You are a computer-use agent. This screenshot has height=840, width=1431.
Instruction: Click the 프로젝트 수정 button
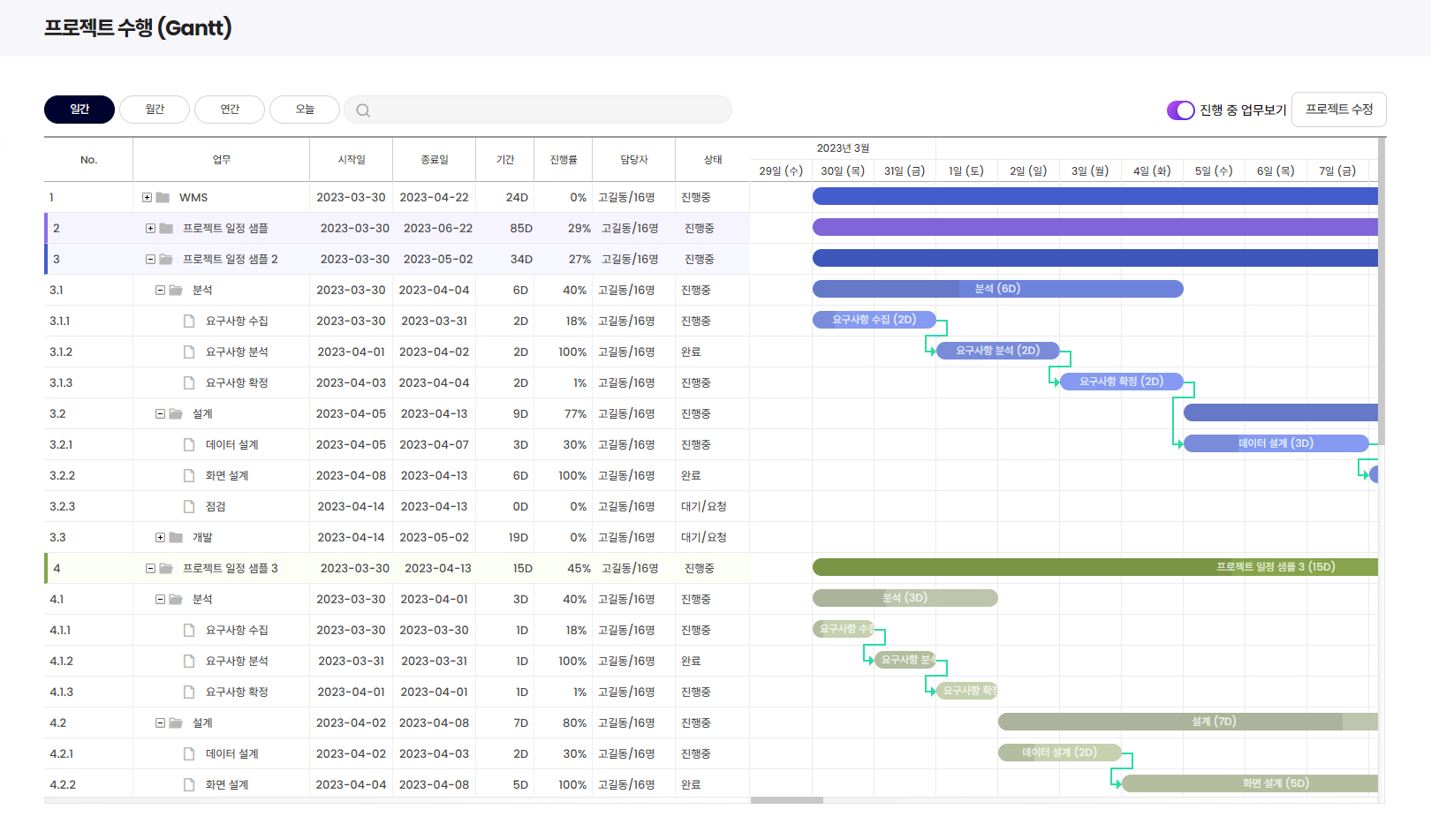[1338, 110]
